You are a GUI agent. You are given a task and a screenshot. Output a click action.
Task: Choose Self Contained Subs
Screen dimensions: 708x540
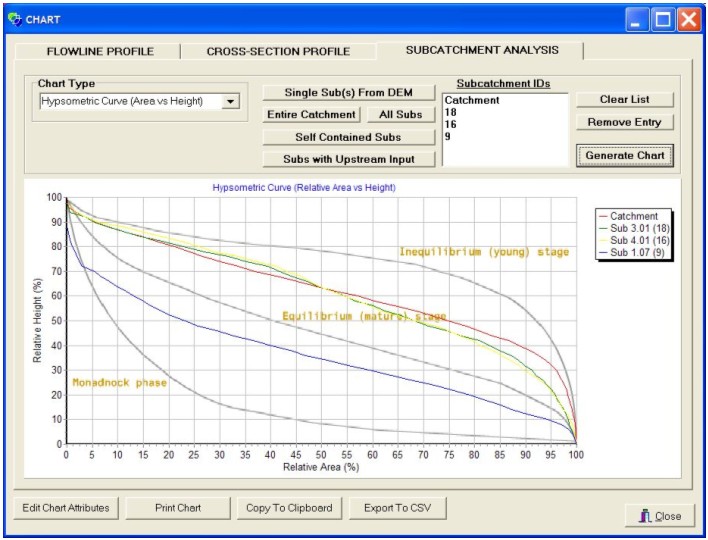point(348,137)
